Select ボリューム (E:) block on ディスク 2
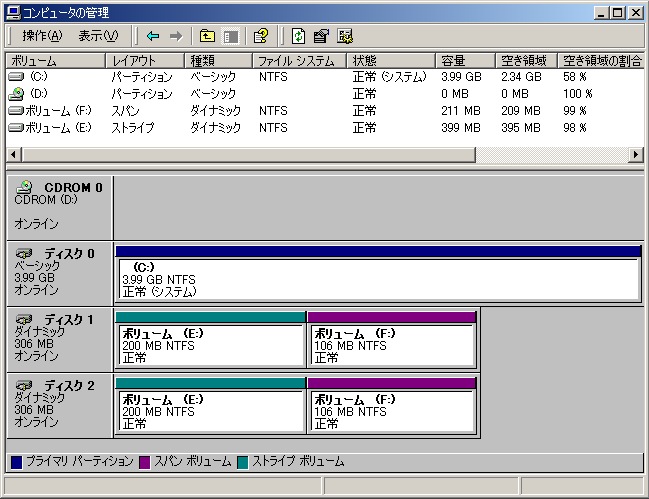649x499 pixels. [x=211, y=406]
